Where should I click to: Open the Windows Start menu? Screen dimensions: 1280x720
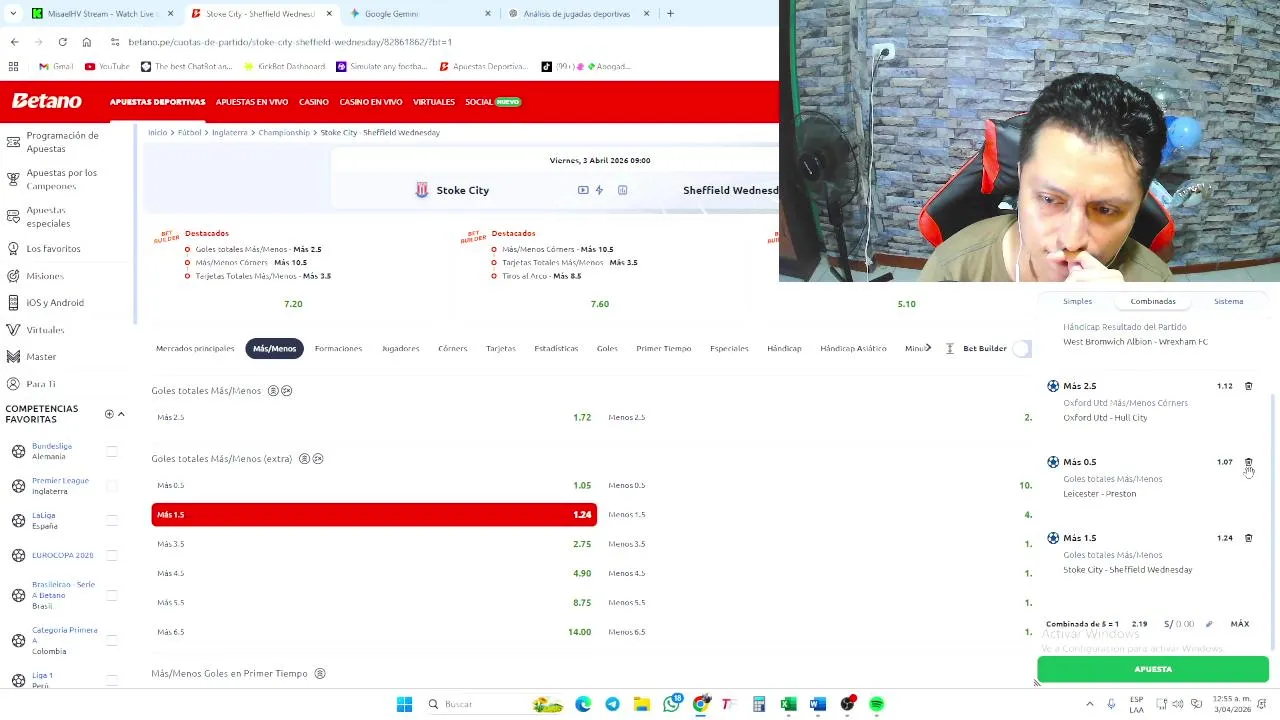tap(404, 704)
